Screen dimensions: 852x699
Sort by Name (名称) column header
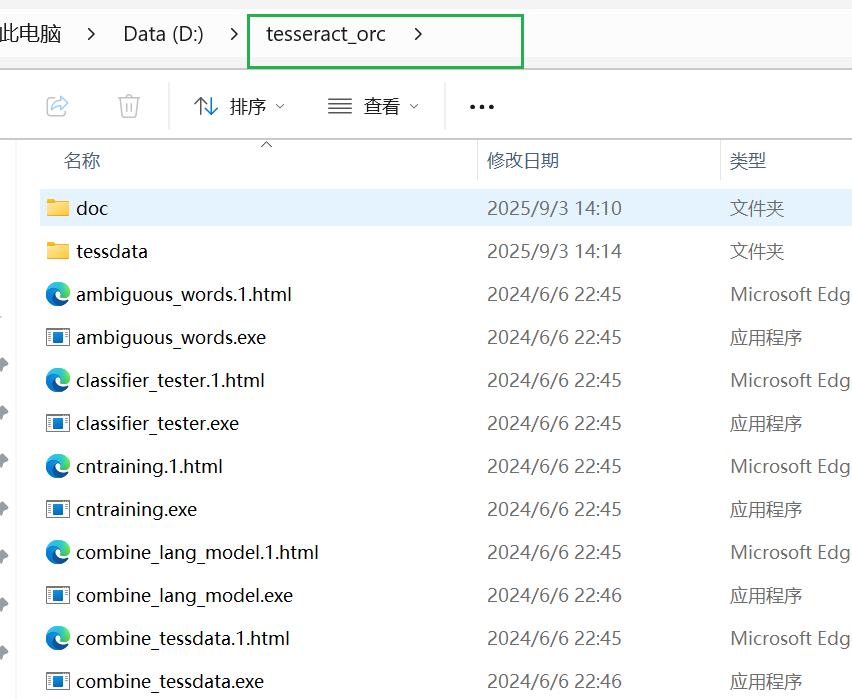click(82, 161)
